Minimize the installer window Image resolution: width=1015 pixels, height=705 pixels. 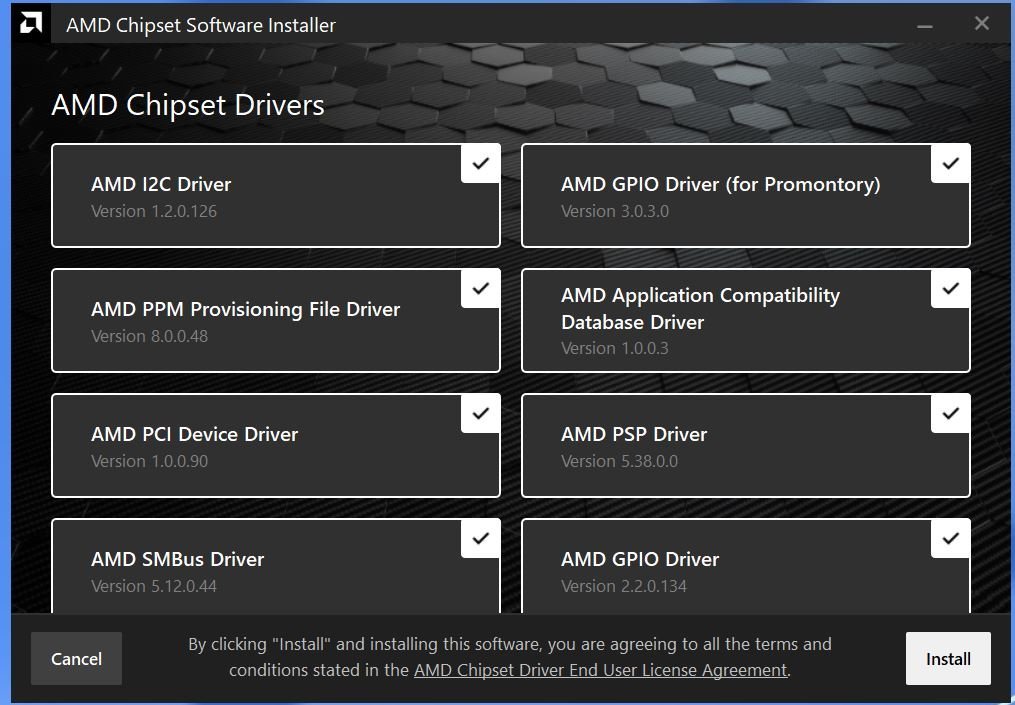[925, 25]
